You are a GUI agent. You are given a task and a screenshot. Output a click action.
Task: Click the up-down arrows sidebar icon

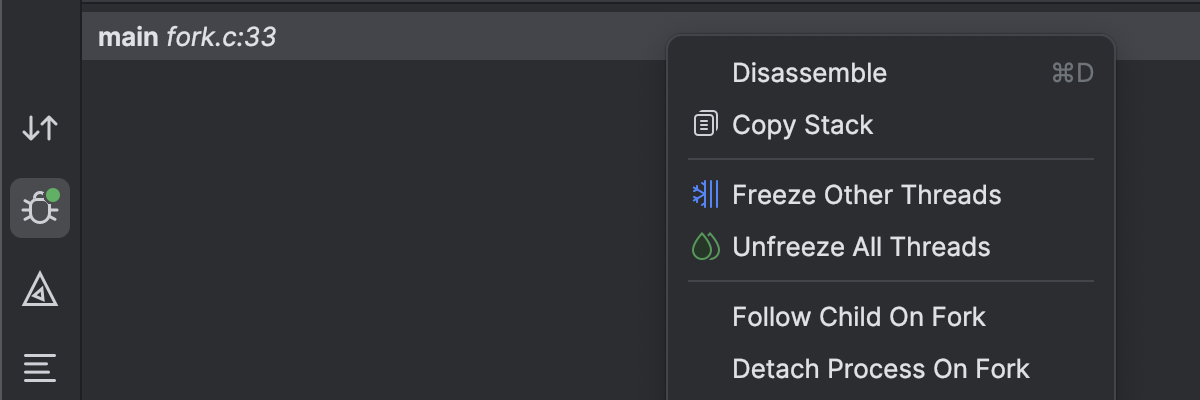40,128
